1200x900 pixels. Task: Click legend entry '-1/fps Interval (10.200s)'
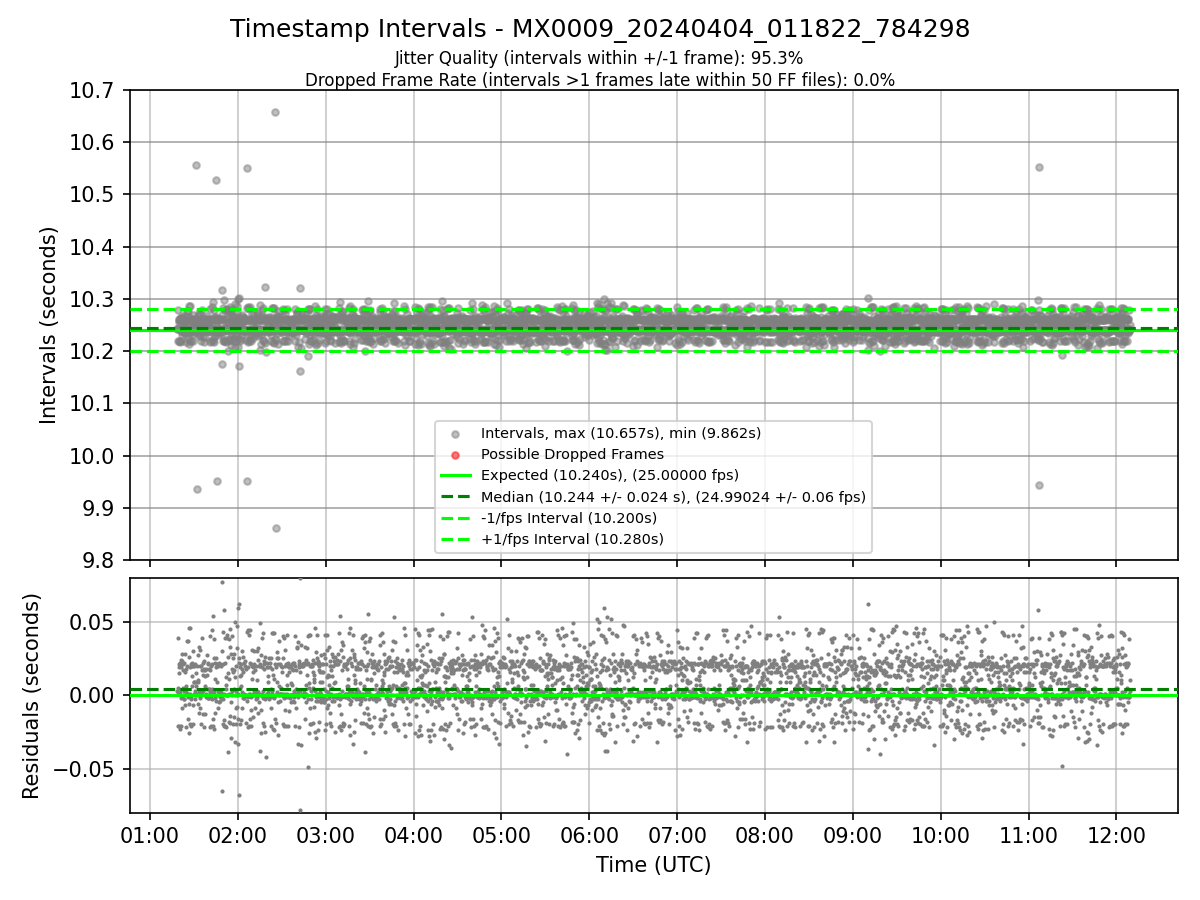(x=569, y=518)
